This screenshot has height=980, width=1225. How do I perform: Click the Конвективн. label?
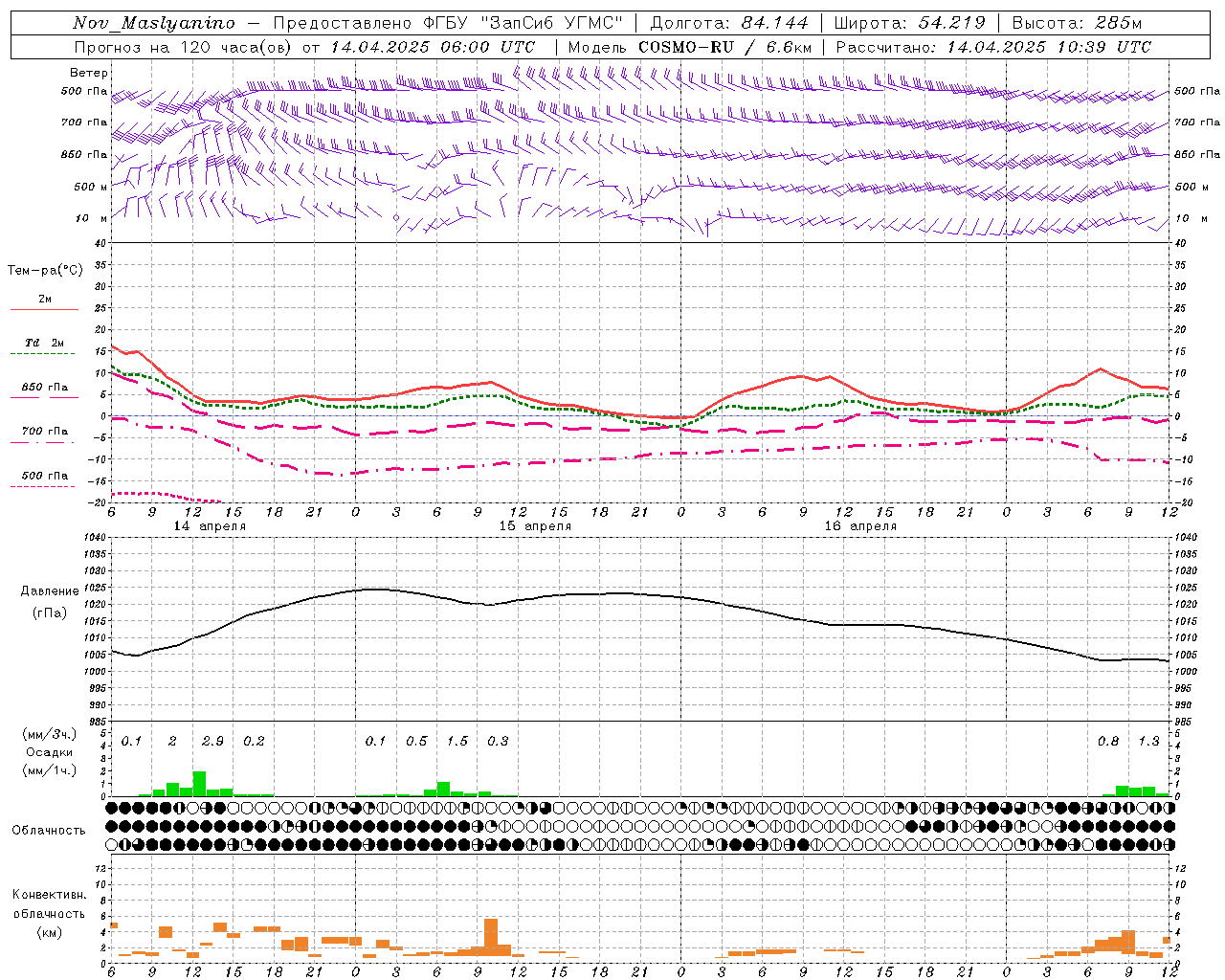click(x=49, y=895)
